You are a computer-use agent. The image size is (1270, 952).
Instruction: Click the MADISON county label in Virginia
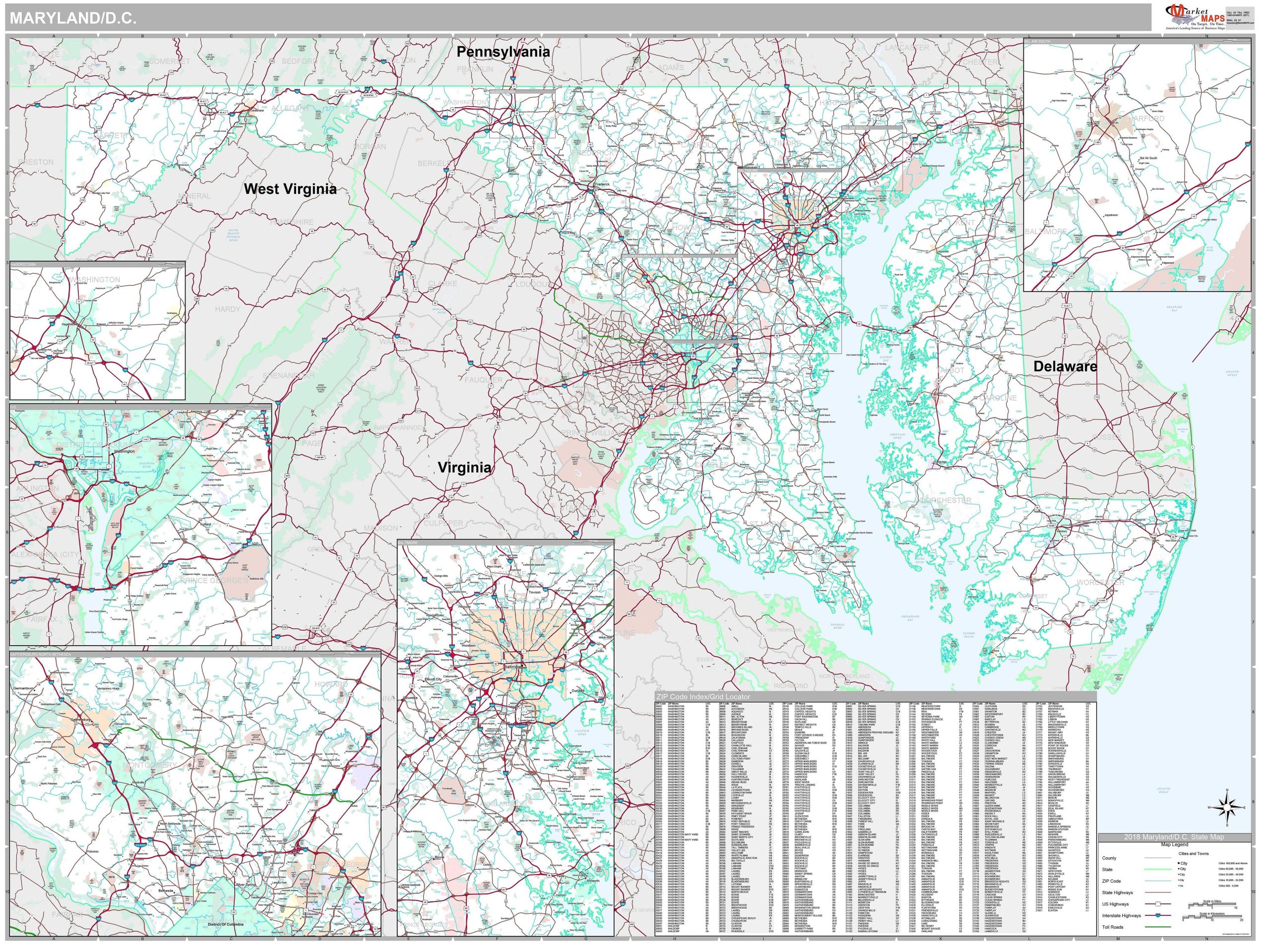point(381,528)
